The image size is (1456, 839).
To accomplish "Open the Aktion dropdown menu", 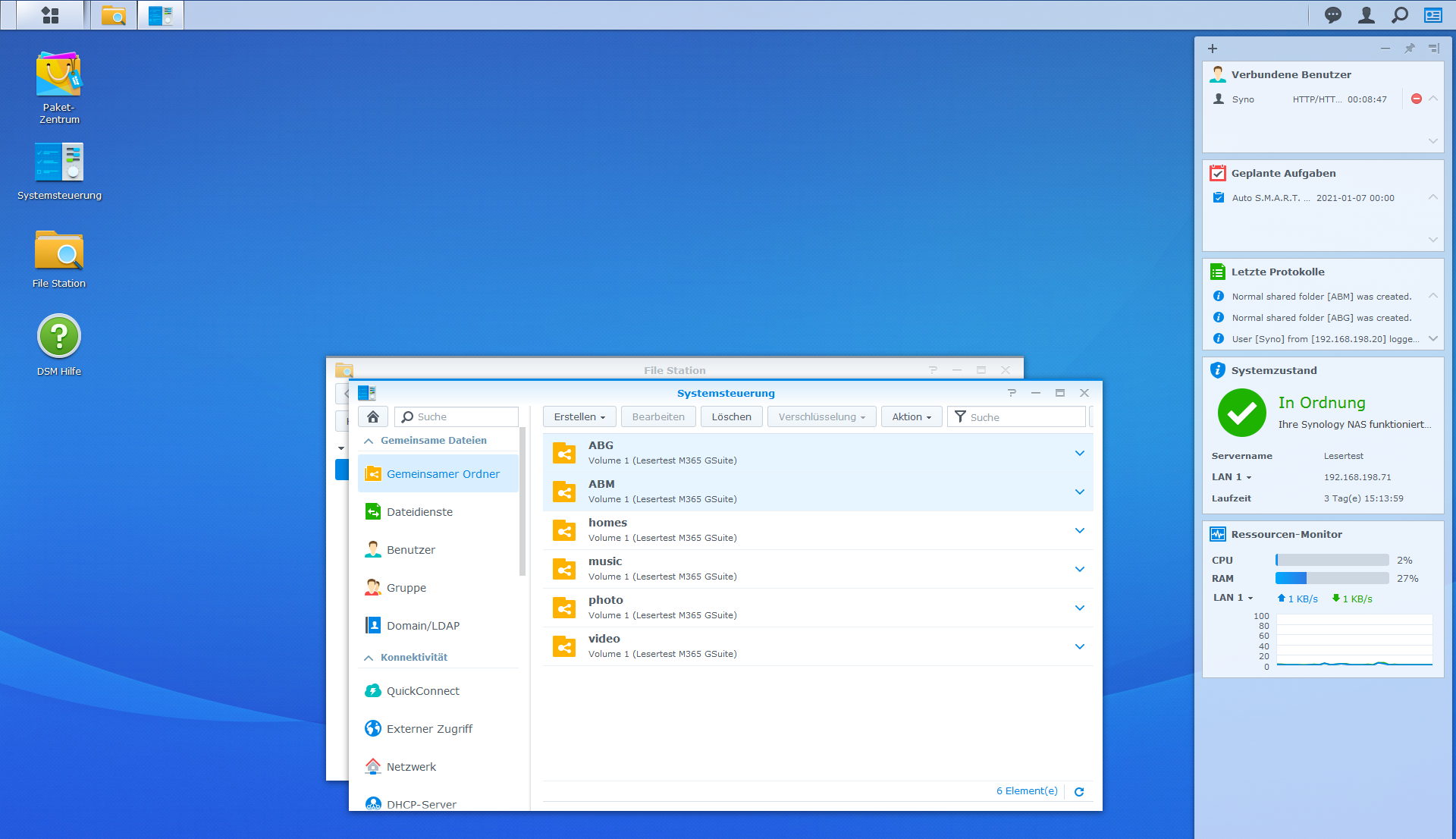I will point(911,416).
